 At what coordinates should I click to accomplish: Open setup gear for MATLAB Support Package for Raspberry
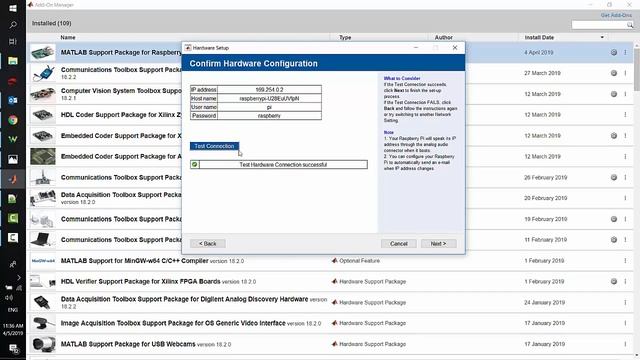613,52
